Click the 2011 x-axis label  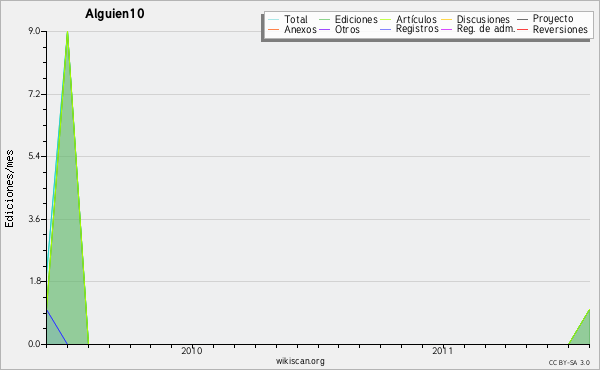coord(442,351)
